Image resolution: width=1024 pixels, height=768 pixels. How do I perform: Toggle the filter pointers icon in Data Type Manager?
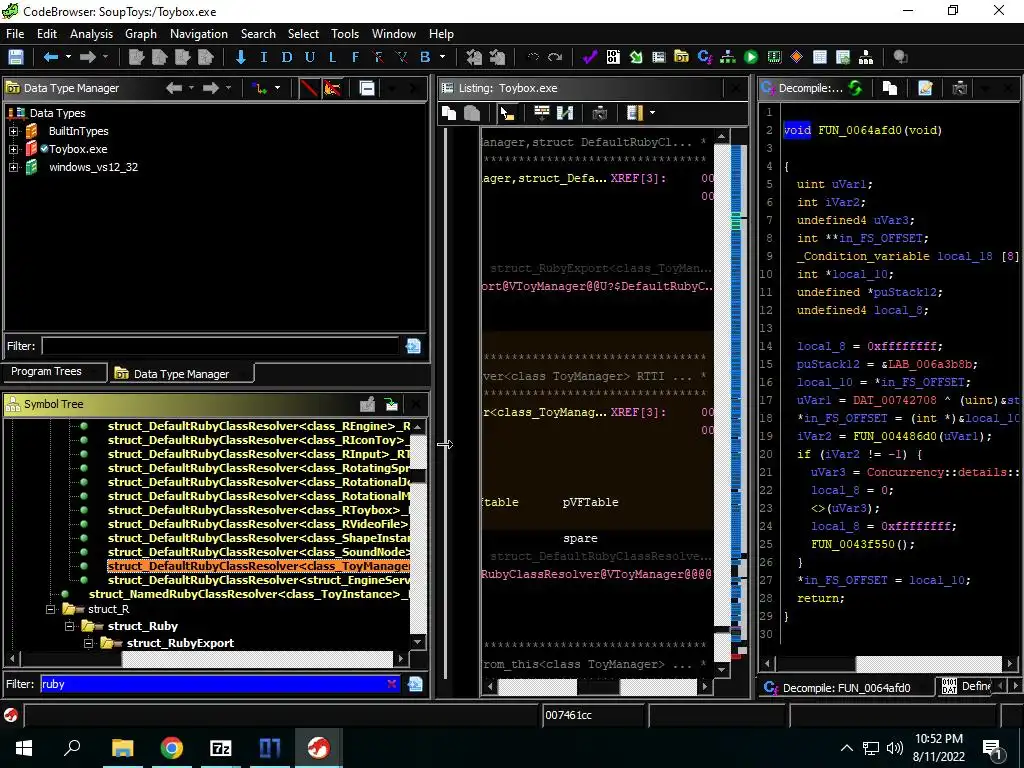[x=332, y=88]
